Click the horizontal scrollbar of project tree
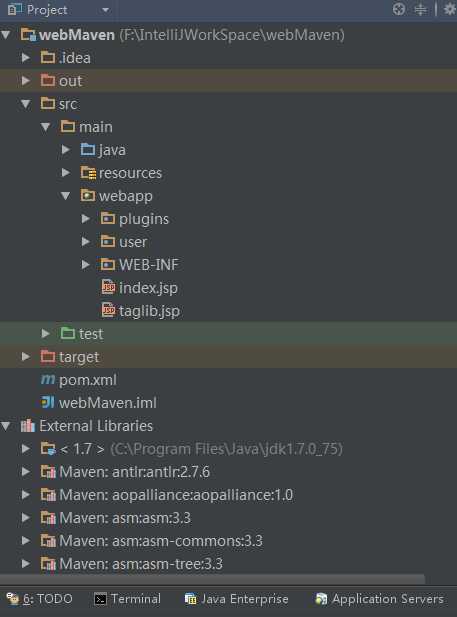The width and height of the screenshot is (457, 617). pyautogui.click(x=213, y=579)
